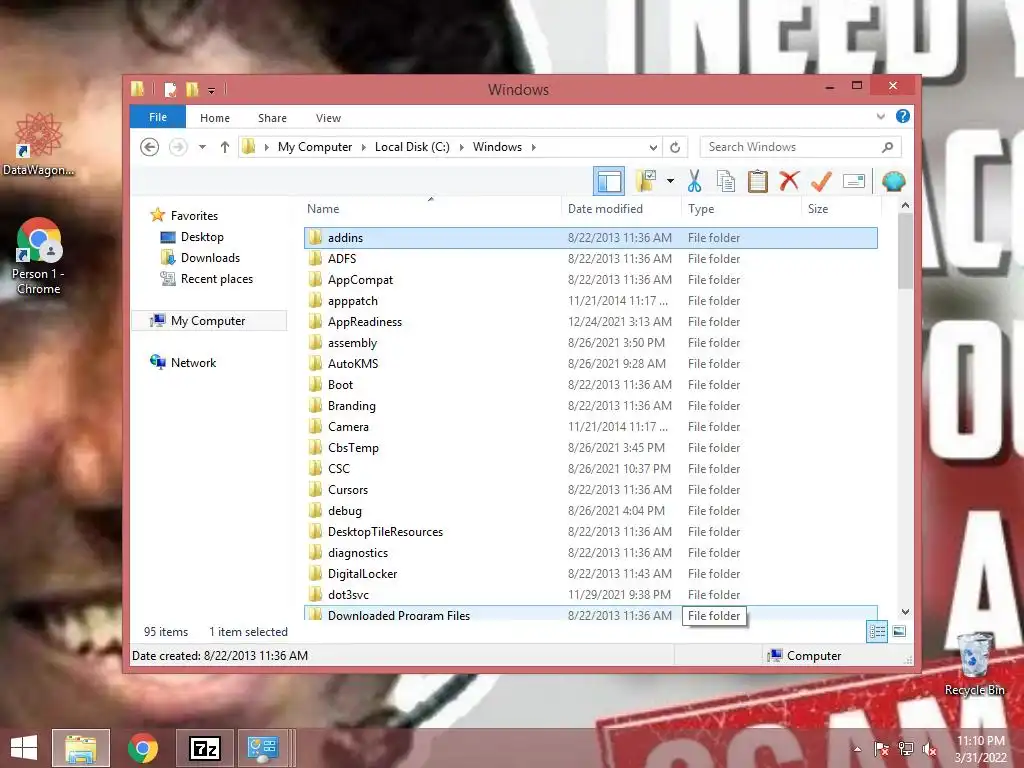Open 7-Zip from the taskbar
Viewport: 1024px width, 768px height.
tap(204, 748)
